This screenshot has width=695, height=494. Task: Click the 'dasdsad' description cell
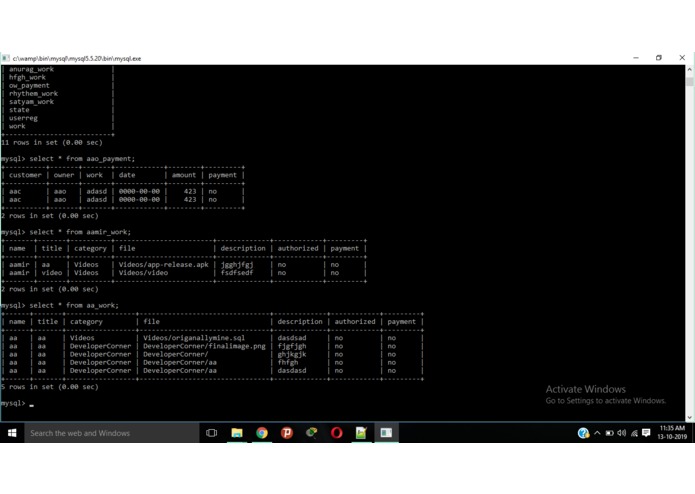click(292, 338)
